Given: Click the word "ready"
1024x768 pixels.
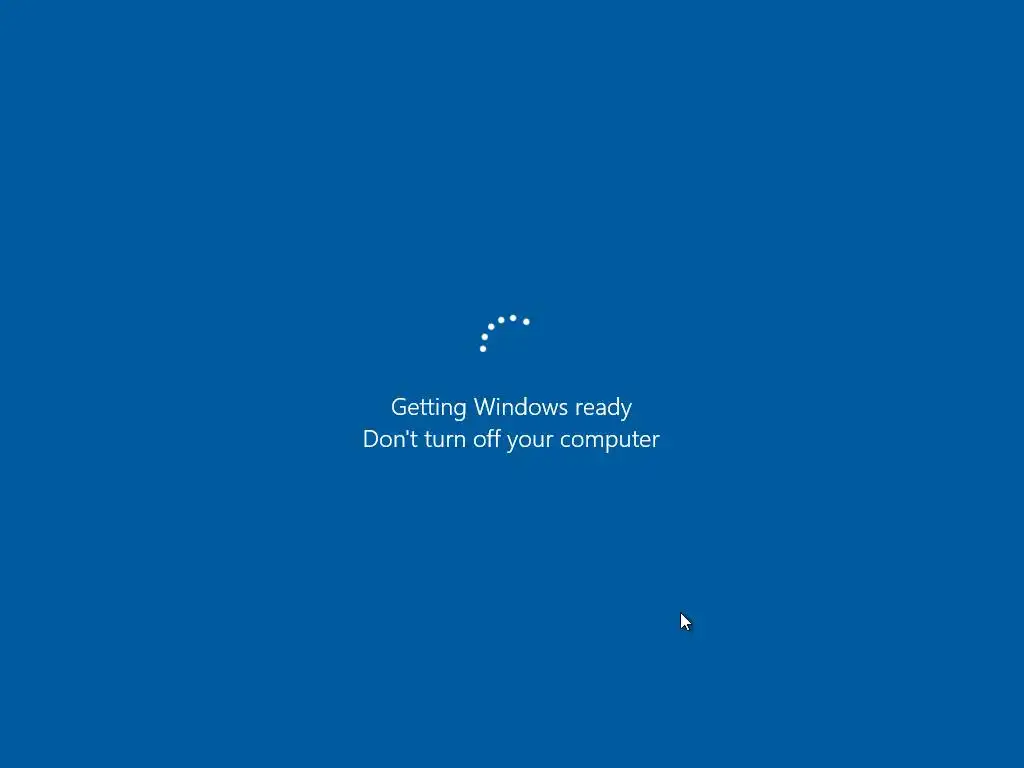Looking at the screenshot, I should (603, 409).
